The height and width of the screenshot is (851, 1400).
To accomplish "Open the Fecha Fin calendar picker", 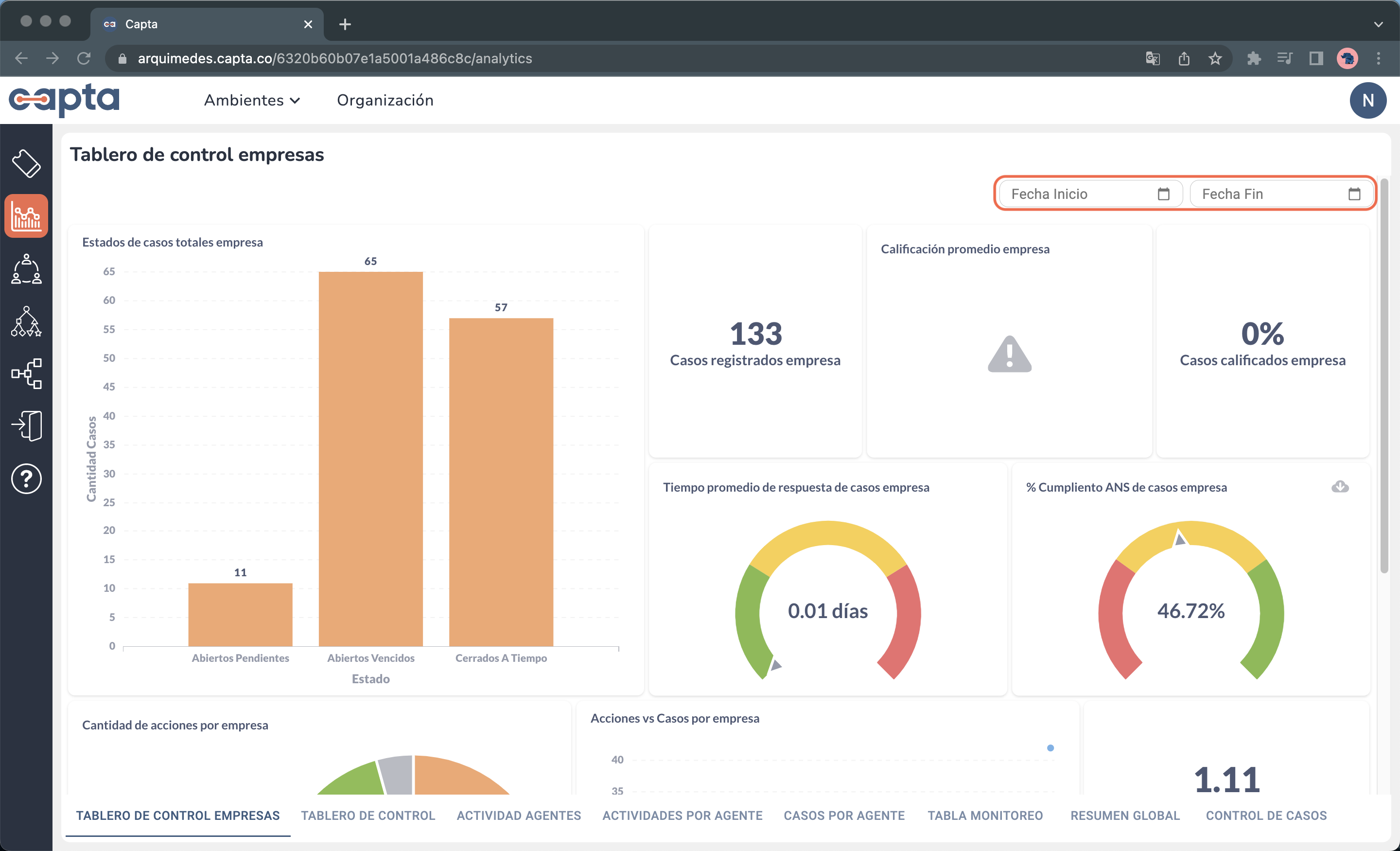I will click(1354, 194).
